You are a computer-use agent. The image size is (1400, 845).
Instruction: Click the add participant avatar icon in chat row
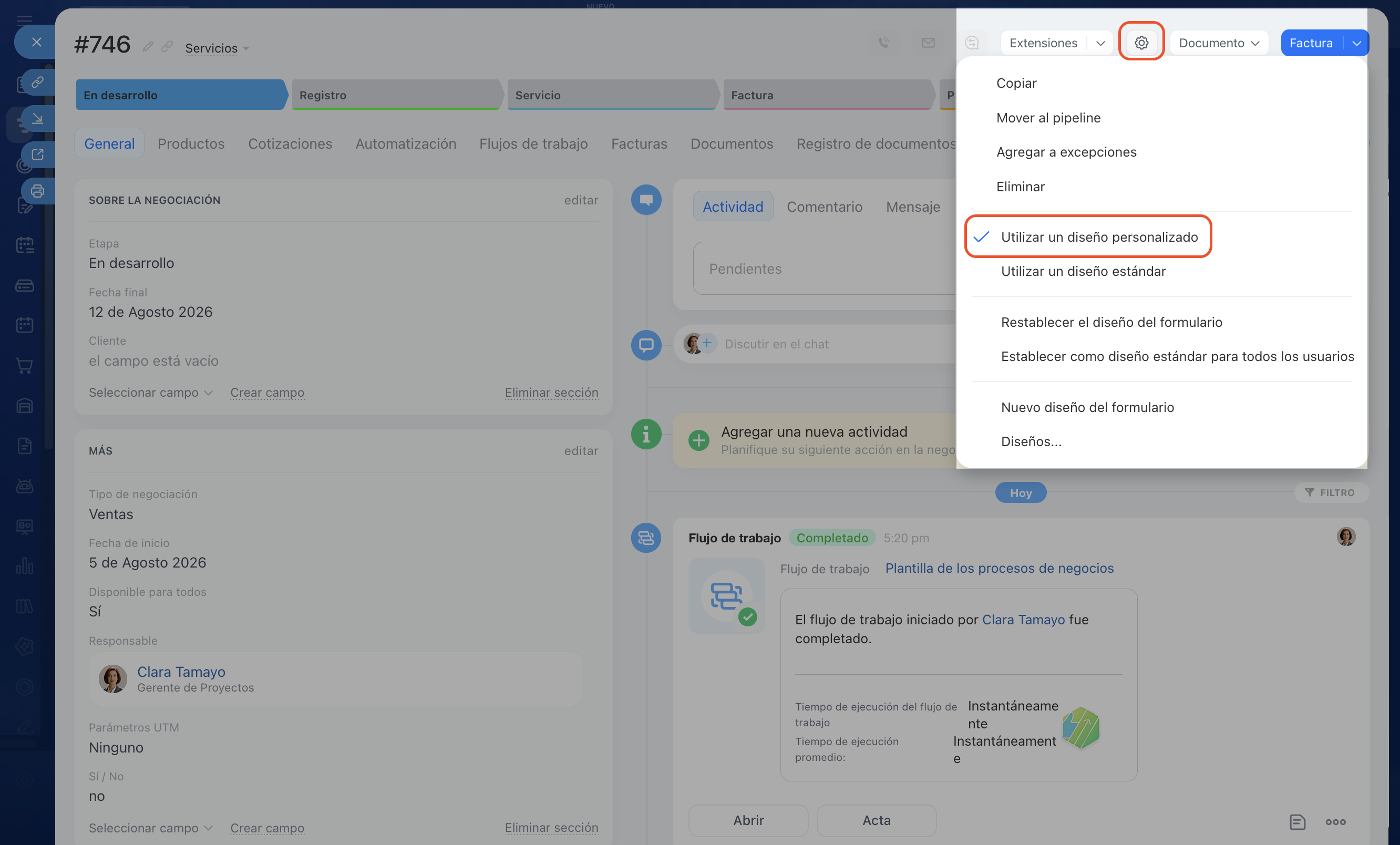click(x=707, y=343)
